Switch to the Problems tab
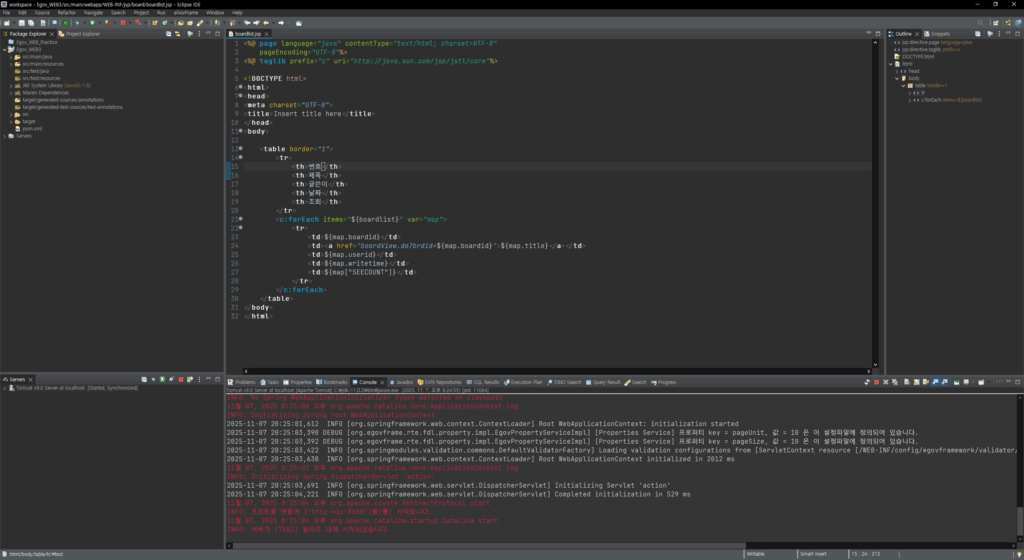The height and width of the screenshot is (560, 1024). (245, 382)
